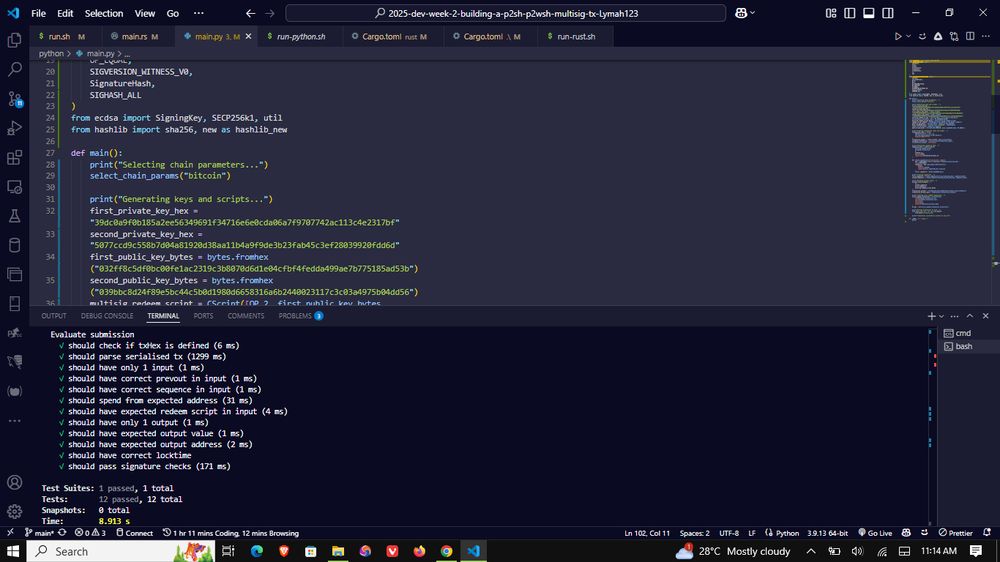Select Python language mode in status bar
This screenshot has height=562, width=1000.
coord(787,533)
